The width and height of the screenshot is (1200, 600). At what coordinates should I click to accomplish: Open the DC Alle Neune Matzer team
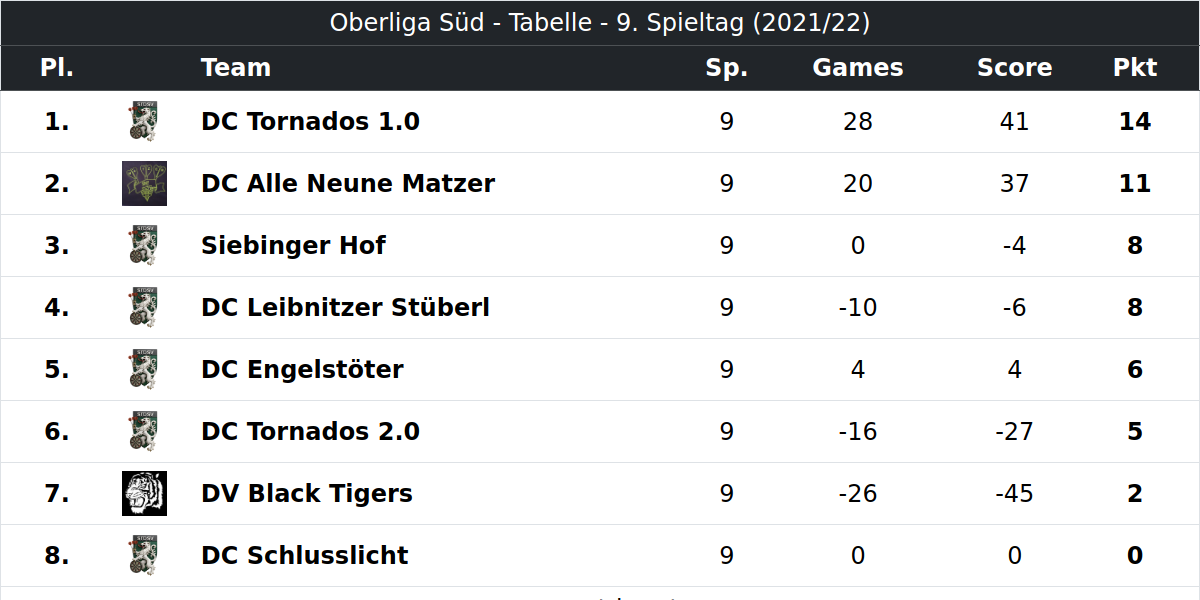348,184
